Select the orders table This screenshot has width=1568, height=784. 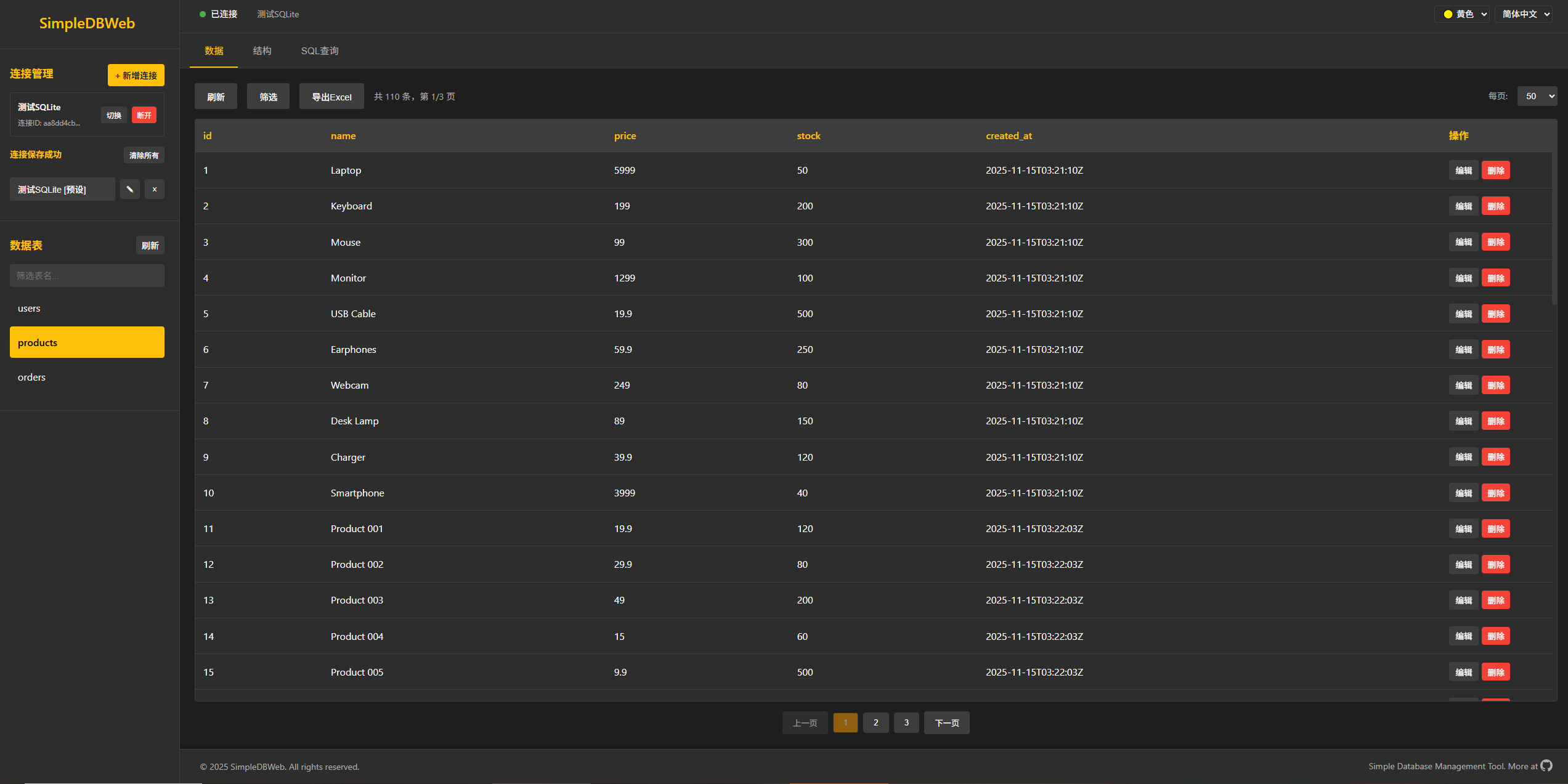click(x=32, y=377)
